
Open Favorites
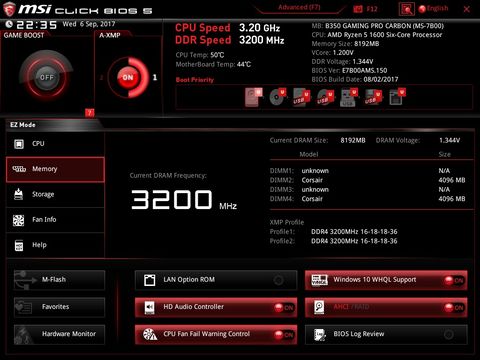(x=59, y=307)
